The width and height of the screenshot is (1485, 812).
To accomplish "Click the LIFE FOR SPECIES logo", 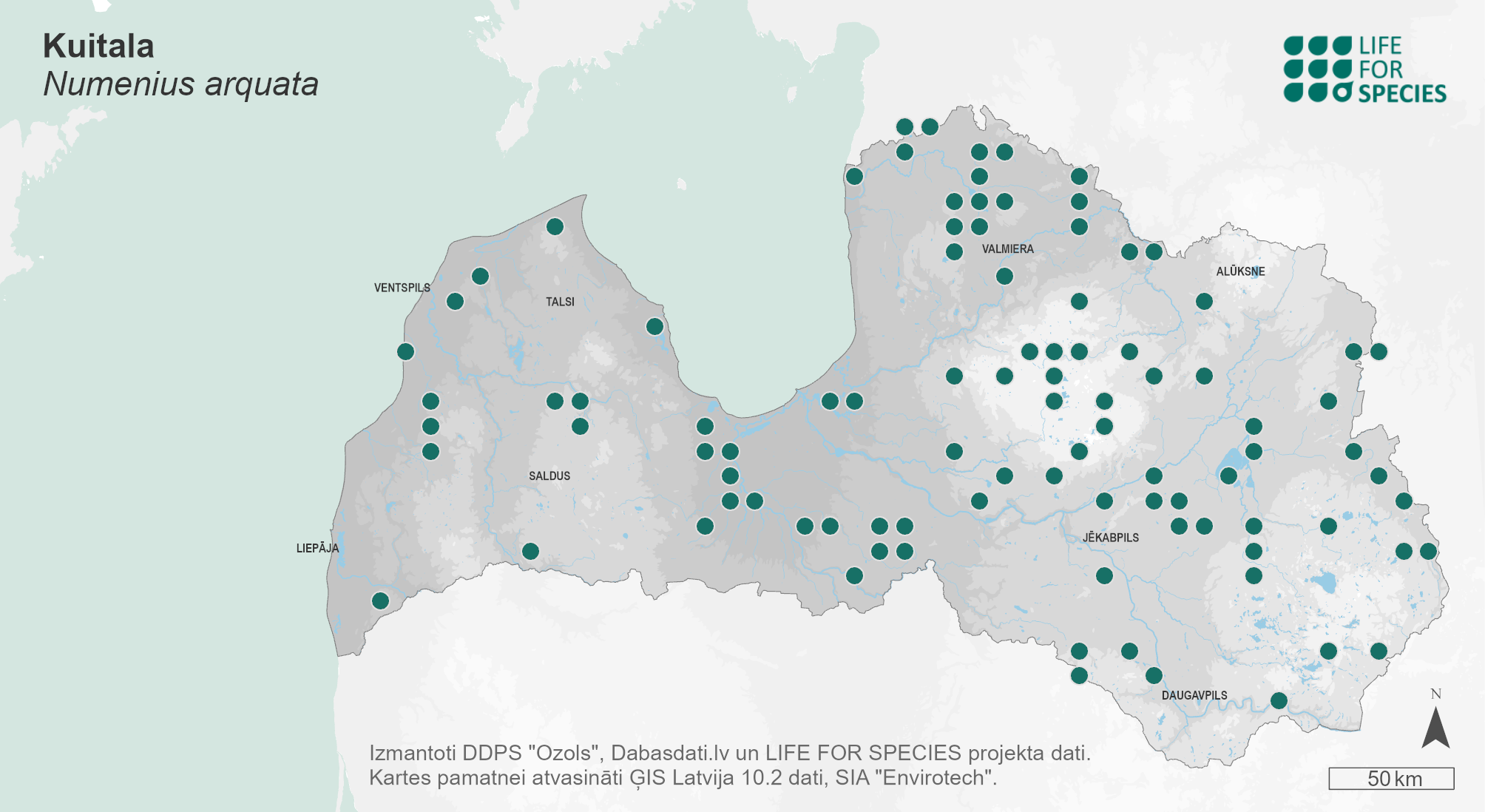I will point(1364,70).
